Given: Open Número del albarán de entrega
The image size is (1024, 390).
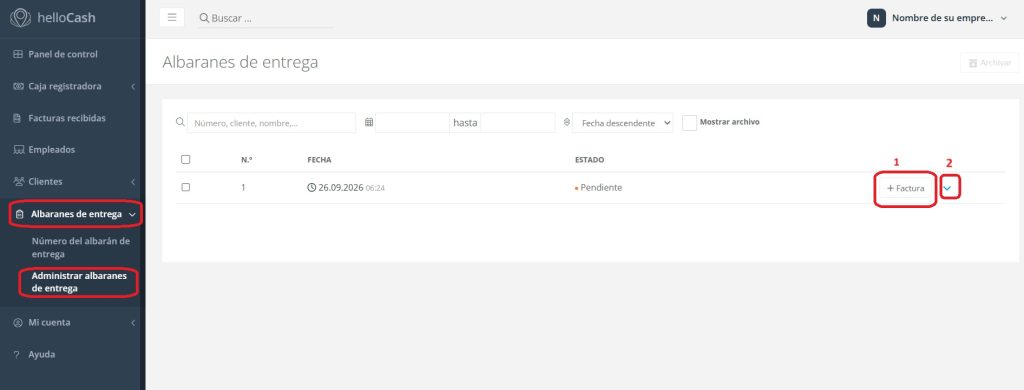Looking at the screenshot, I should tap(81, 248).
